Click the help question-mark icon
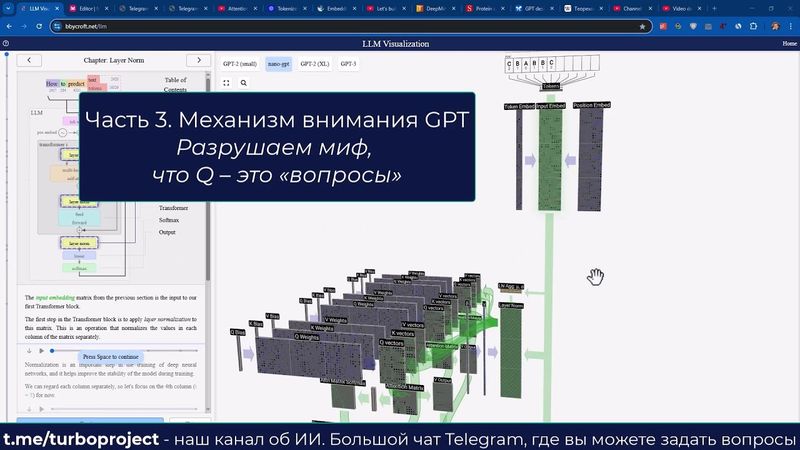 pyautogui.click(x=6, y=44)
